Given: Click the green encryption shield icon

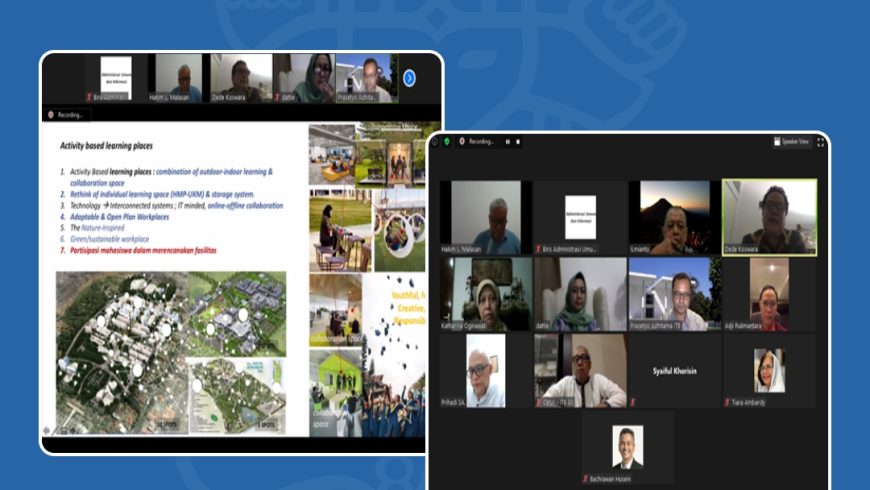Looking at the screenshot, I should [447, 142].
